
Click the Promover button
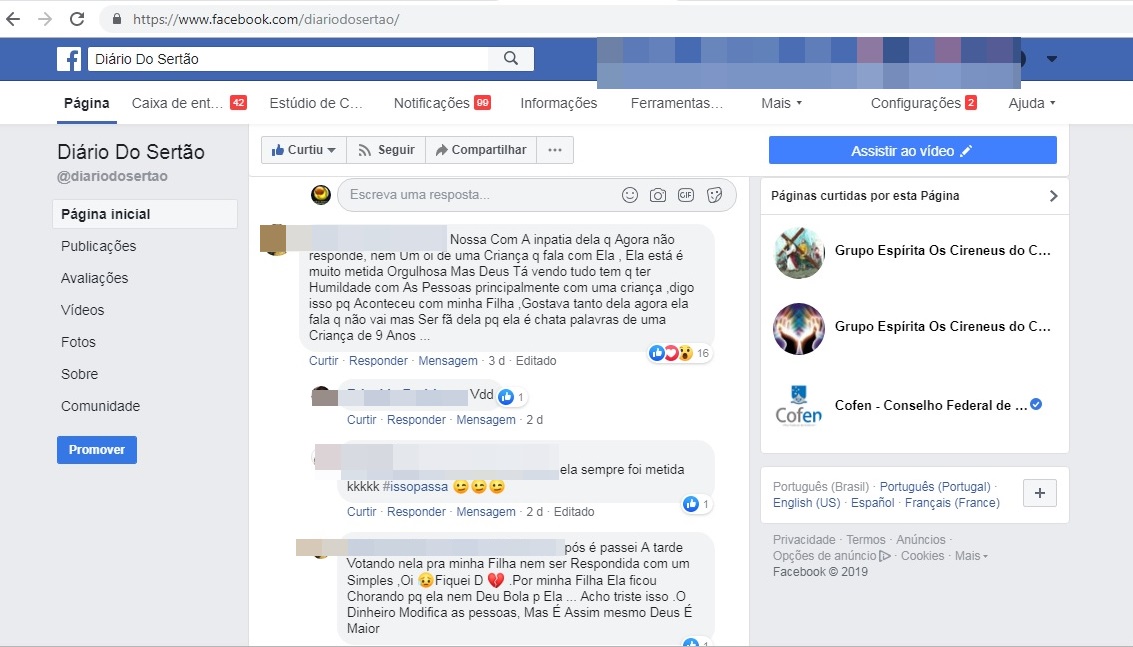97,450
